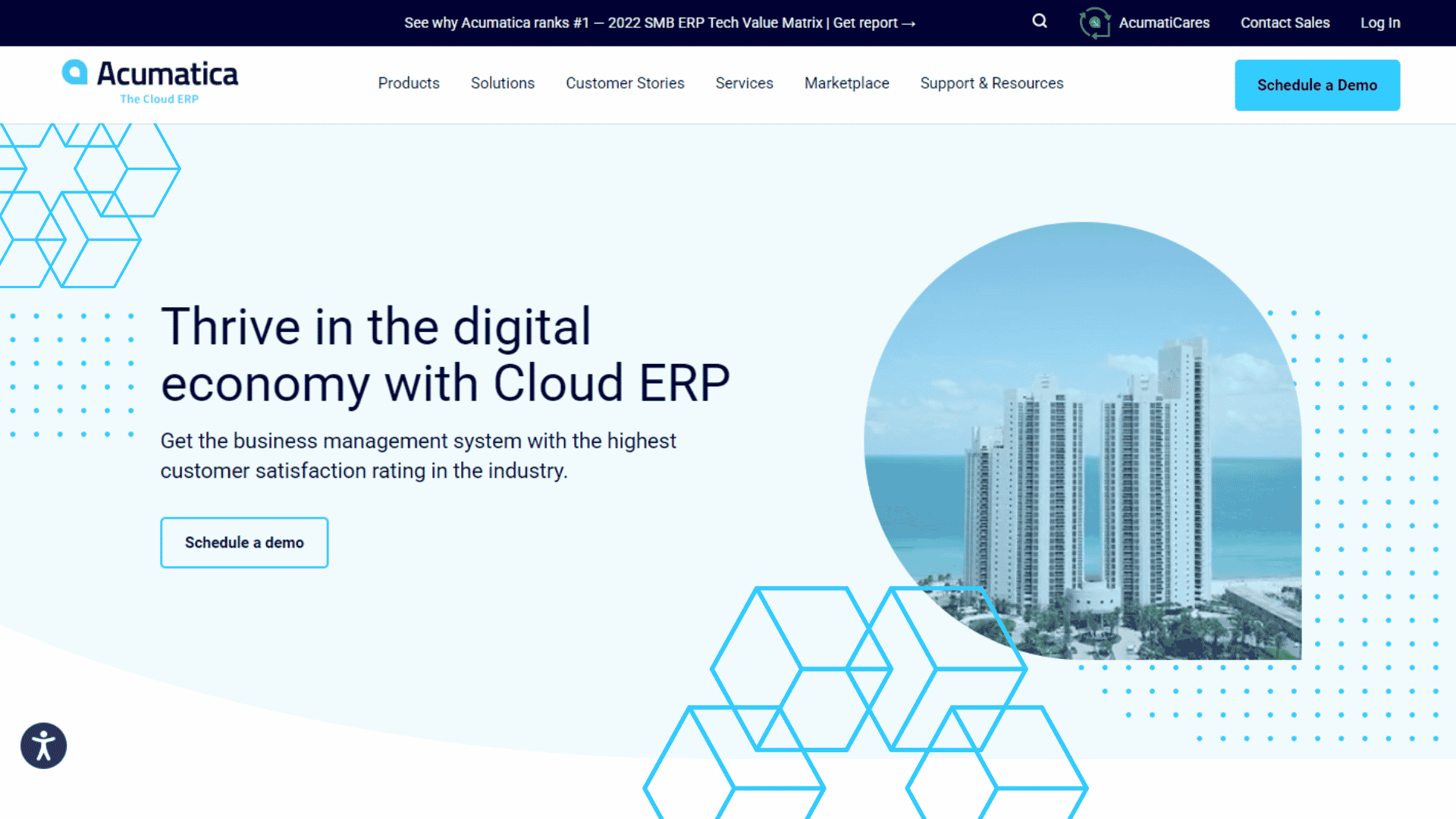Screen dimensions: 1456x819
Task: Open the Products menu
Action: (409, 83)
